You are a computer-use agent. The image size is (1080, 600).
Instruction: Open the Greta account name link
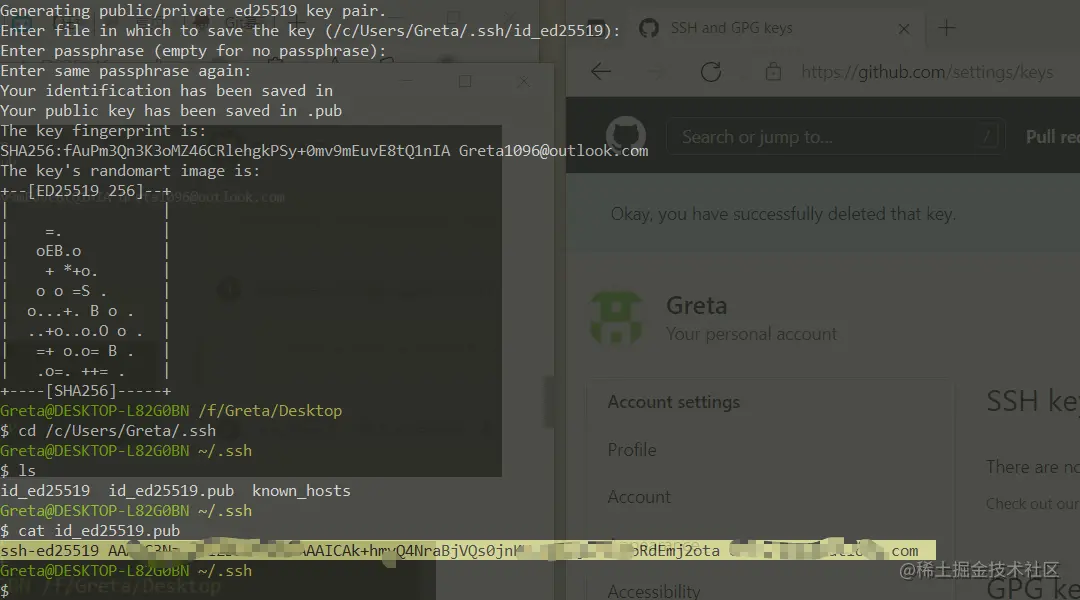pos(696,305)
